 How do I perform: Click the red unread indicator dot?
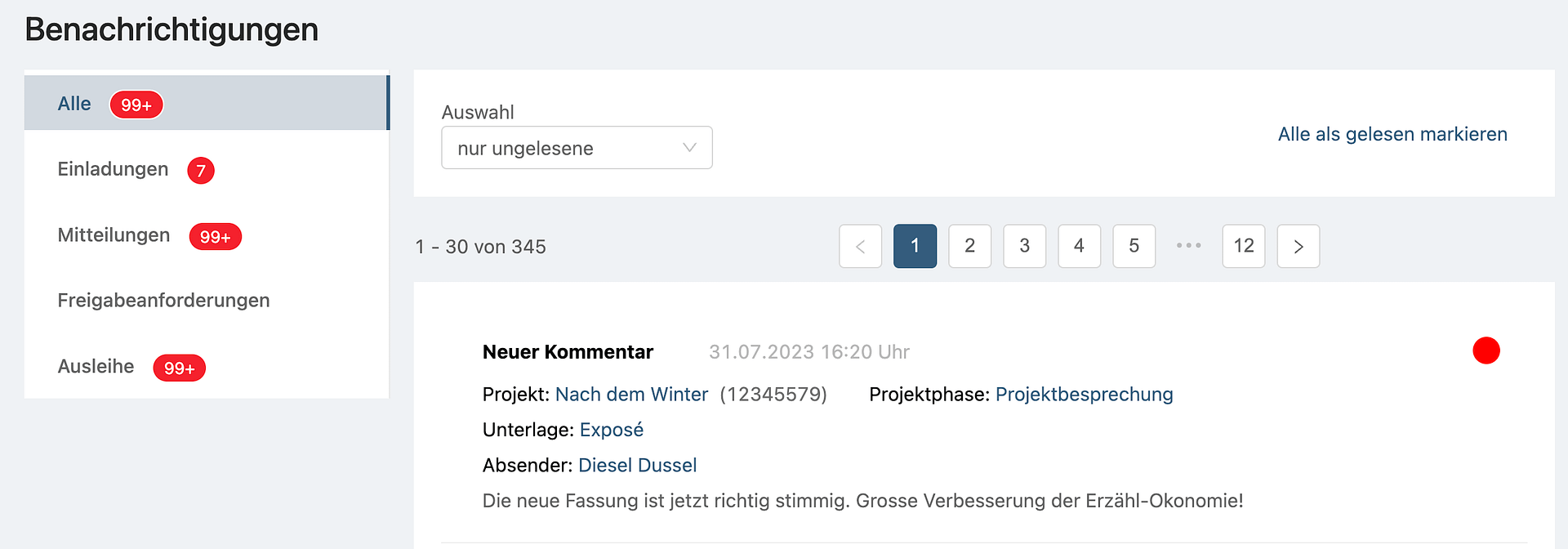point(1486,350)
